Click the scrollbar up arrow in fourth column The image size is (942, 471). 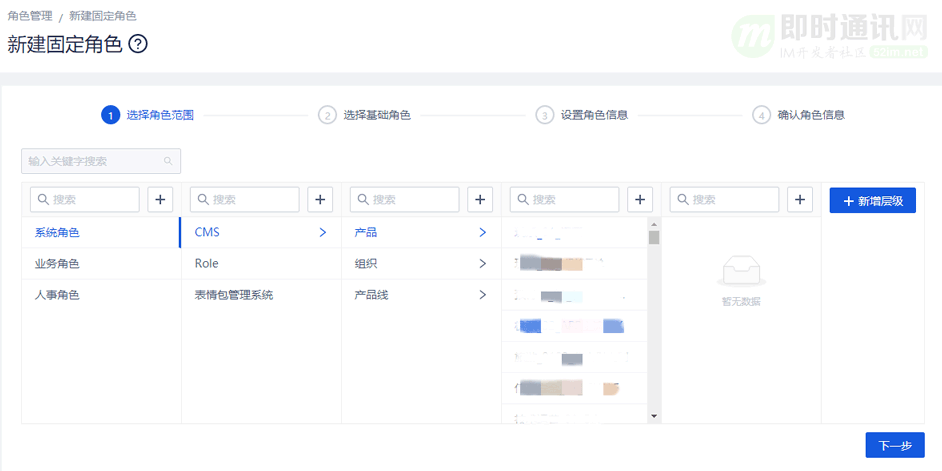(x=654, y=223)
